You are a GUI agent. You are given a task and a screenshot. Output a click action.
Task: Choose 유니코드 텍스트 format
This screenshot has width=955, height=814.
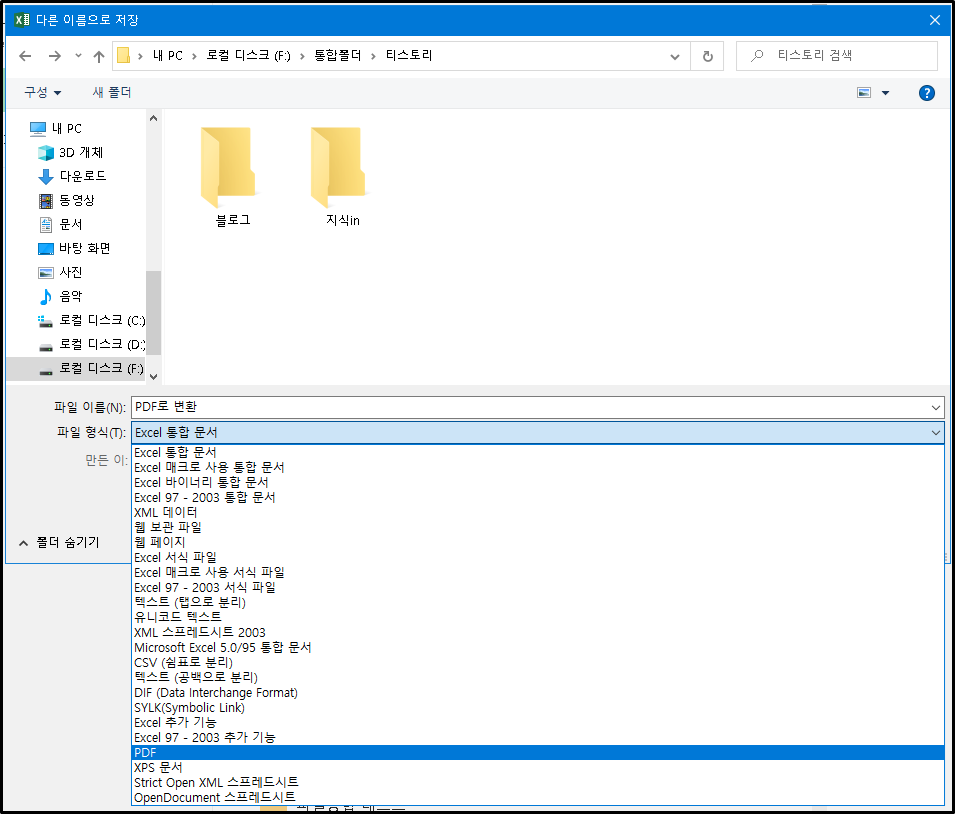538,617
